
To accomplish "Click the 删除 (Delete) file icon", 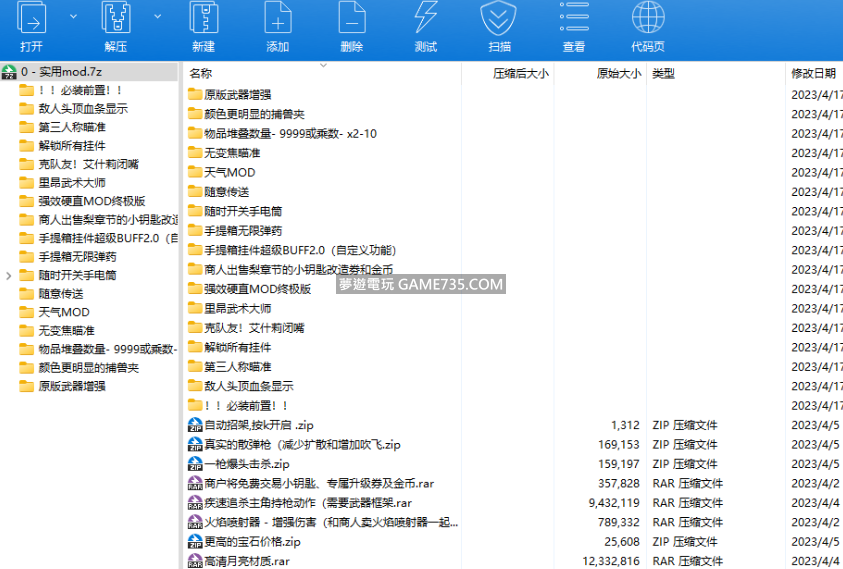I will click(x=352, y=17).
